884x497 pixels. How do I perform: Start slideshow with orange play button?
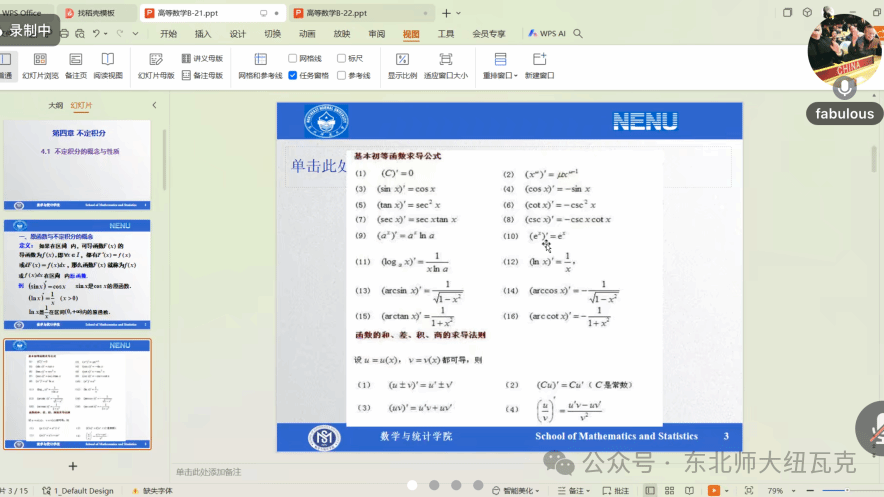tap(713, 491)
